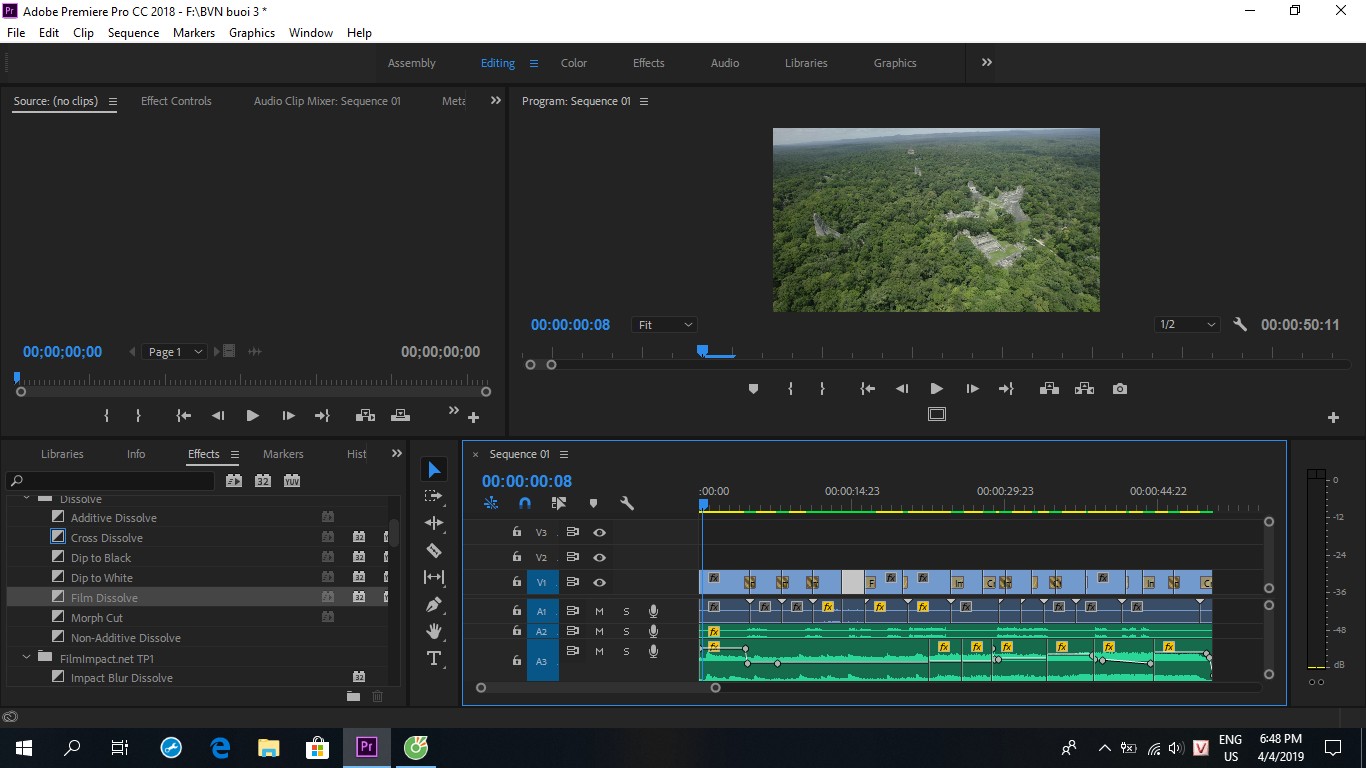Select the Pen tool
The width and height of the screenshot is (1366, 768).
[434, 604]
